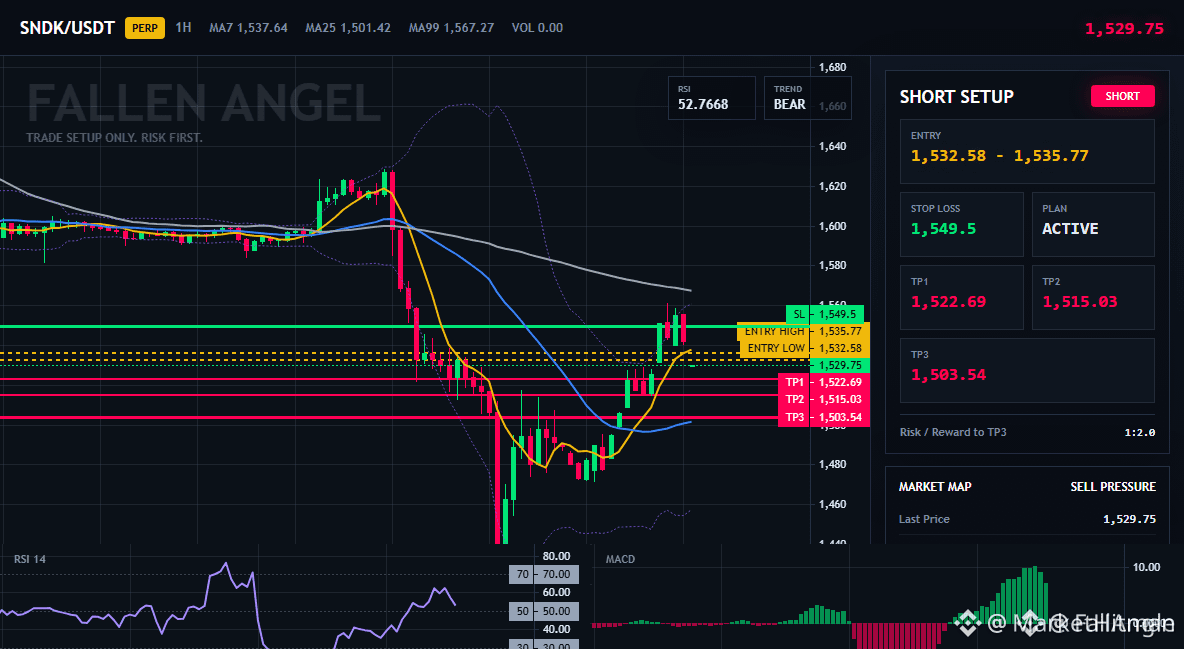1184x649 pixels.
Task: Click the MA99 1,567.27 indicator readout
Action: click(x=452, y=28)
